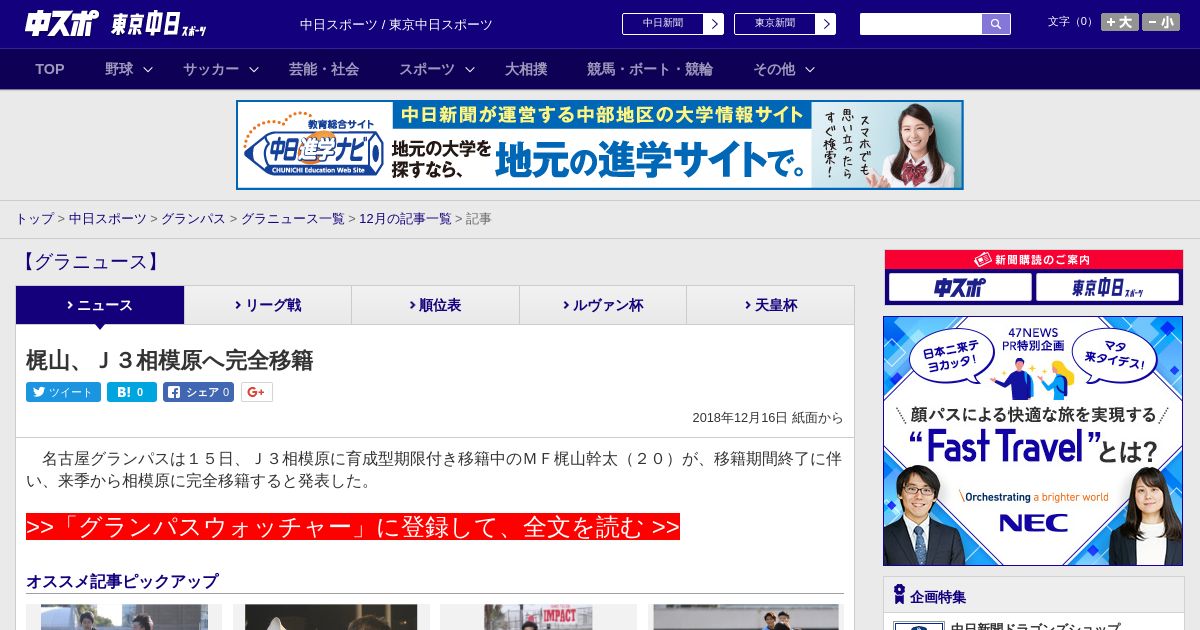Switch to the ルヴァン杯 tab

point(603,305)
